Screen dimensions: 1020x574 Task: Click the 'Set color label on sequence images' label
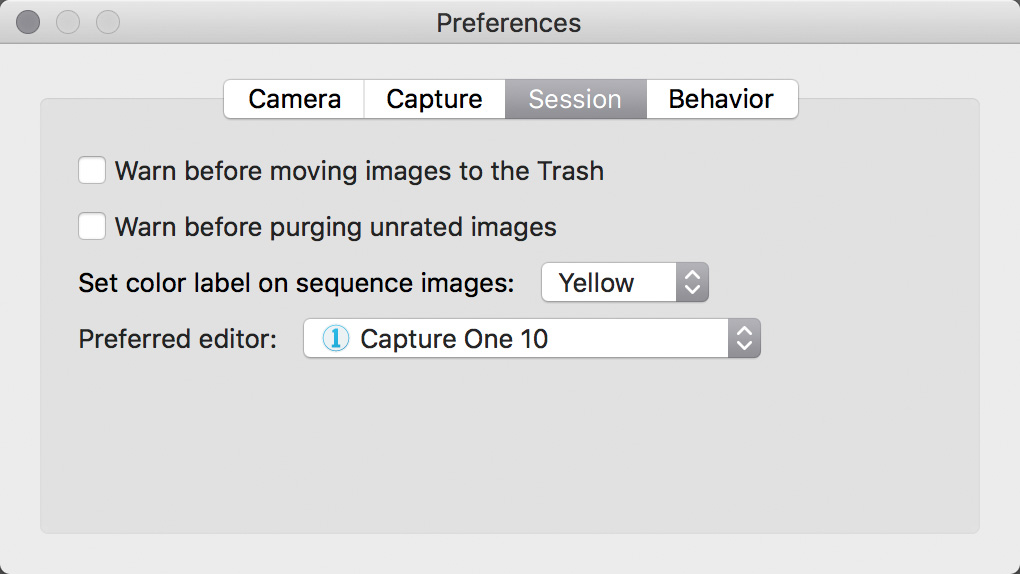pyautogui.click(x=296, y=283)
